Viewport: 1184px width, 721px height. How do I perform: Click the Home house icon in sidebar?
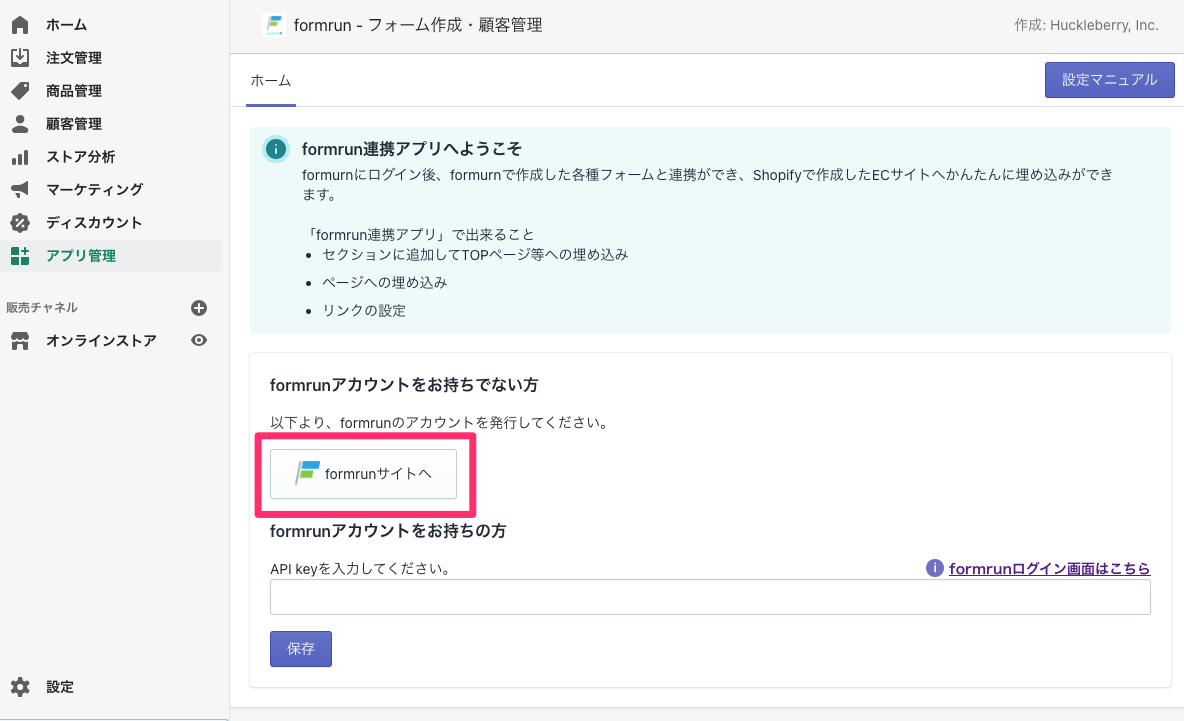click(20, 25)
